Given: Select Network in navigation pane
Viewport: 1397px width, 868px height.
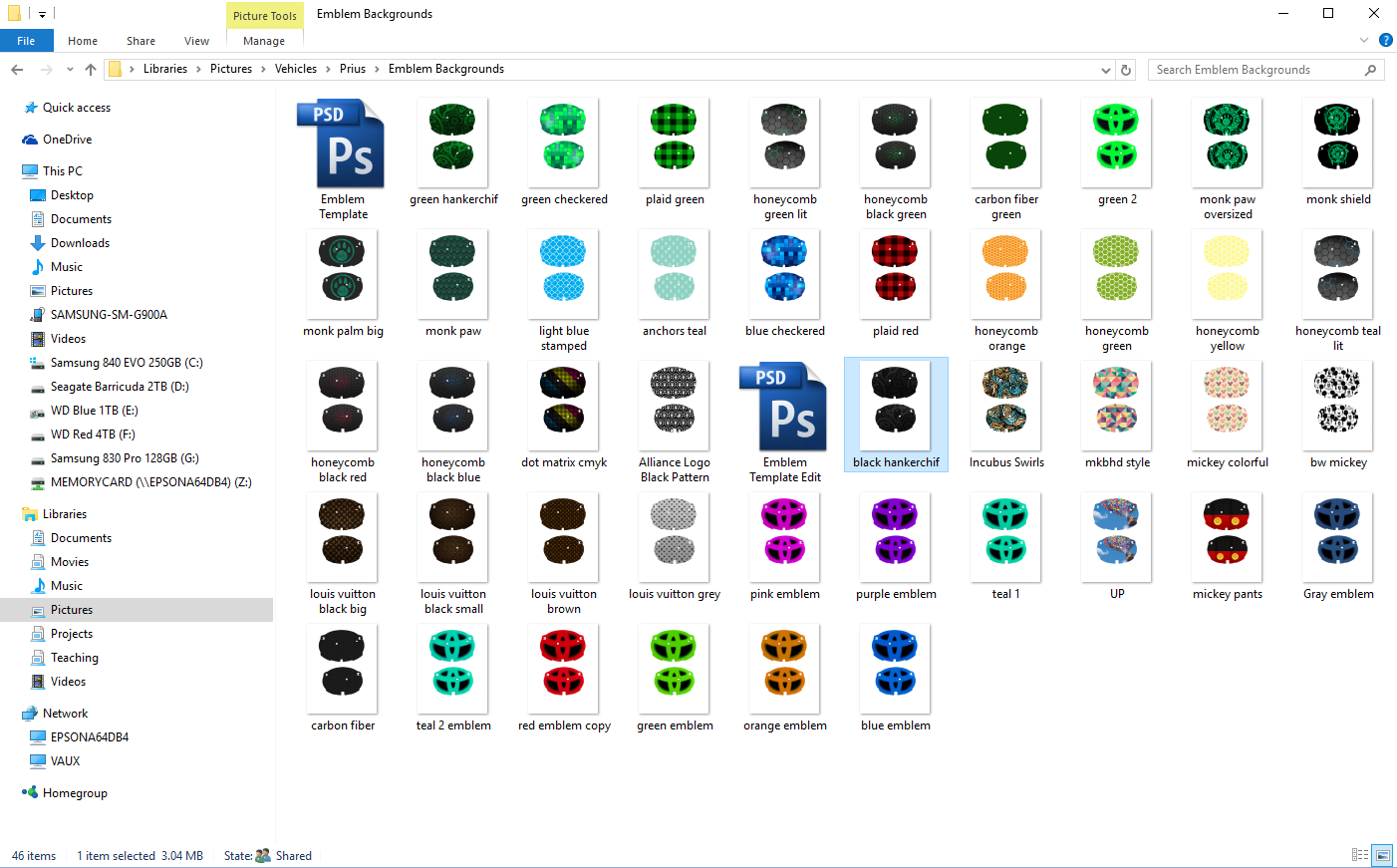Looking at the screenshot, I should [65, 714].
